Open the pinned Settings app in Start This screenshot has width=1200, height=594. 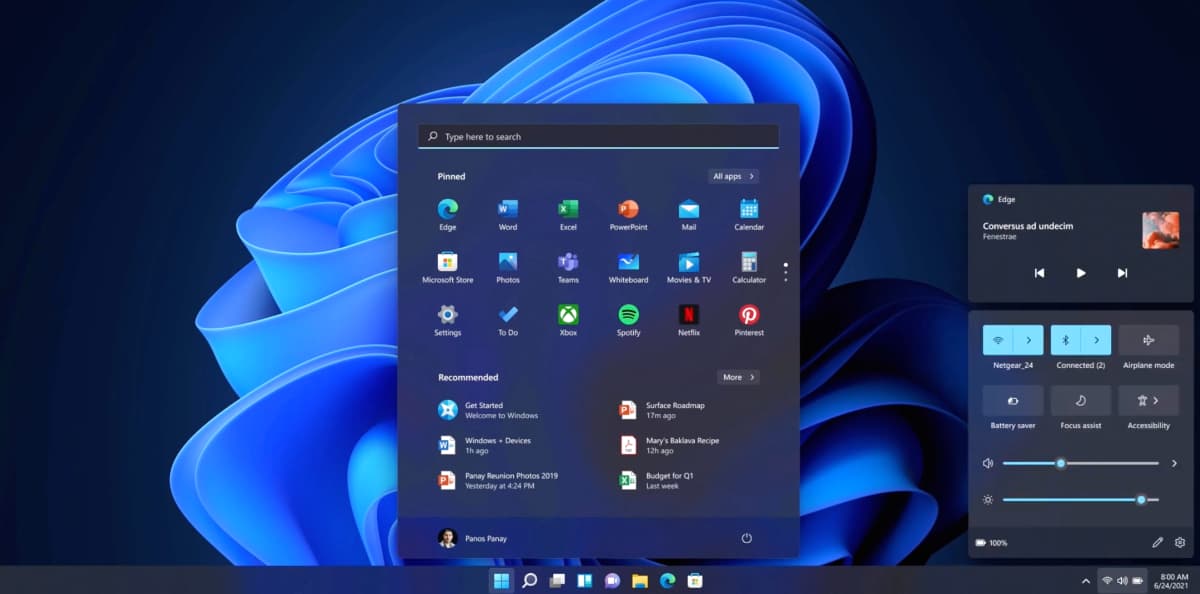pyautogui.click(x=447, y=320)
